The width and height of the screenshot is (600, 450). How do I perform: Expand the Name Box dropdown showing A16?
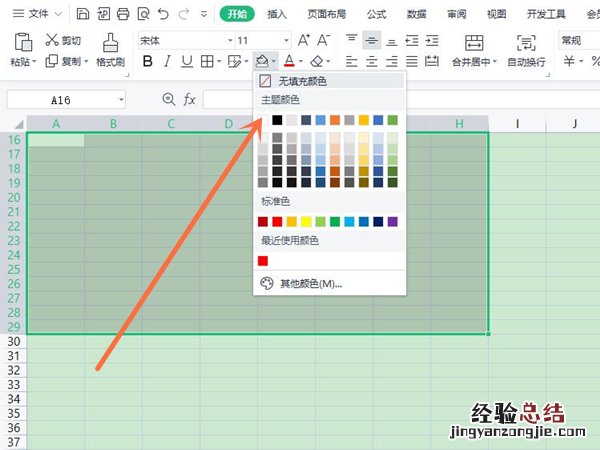(121, 99)
